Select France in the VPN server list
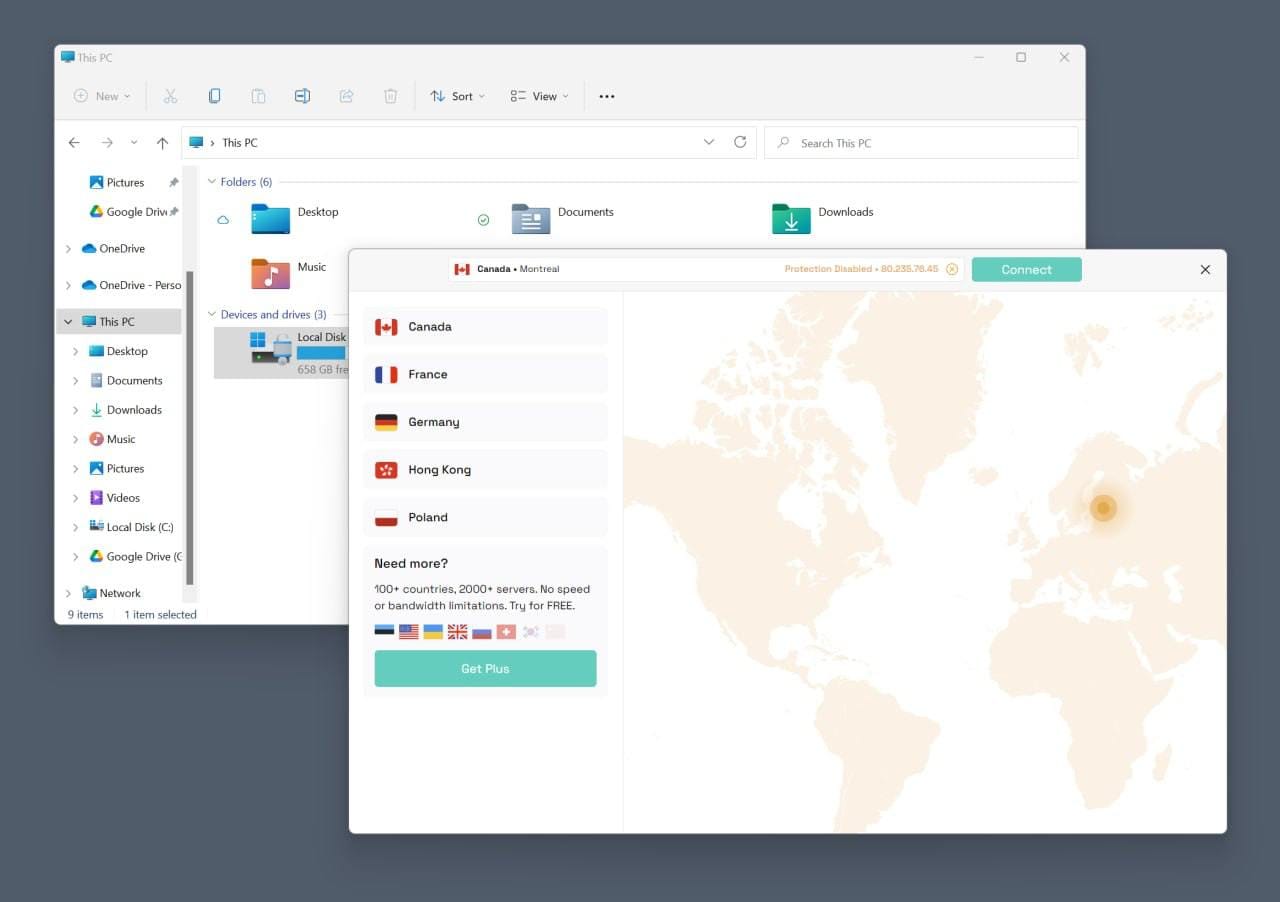This screenshot has height=902, width=1280. (486, 374)
